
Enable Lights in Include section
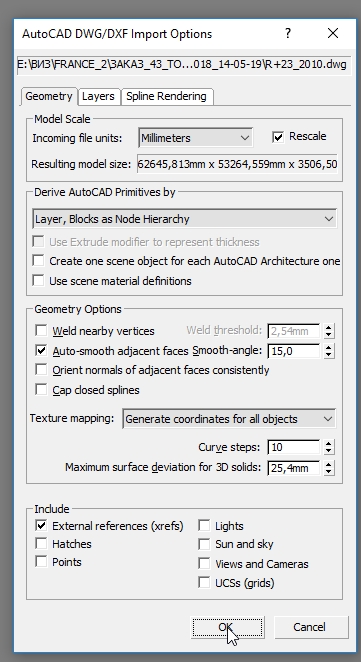pyautogui.click(x=204, y=525)
